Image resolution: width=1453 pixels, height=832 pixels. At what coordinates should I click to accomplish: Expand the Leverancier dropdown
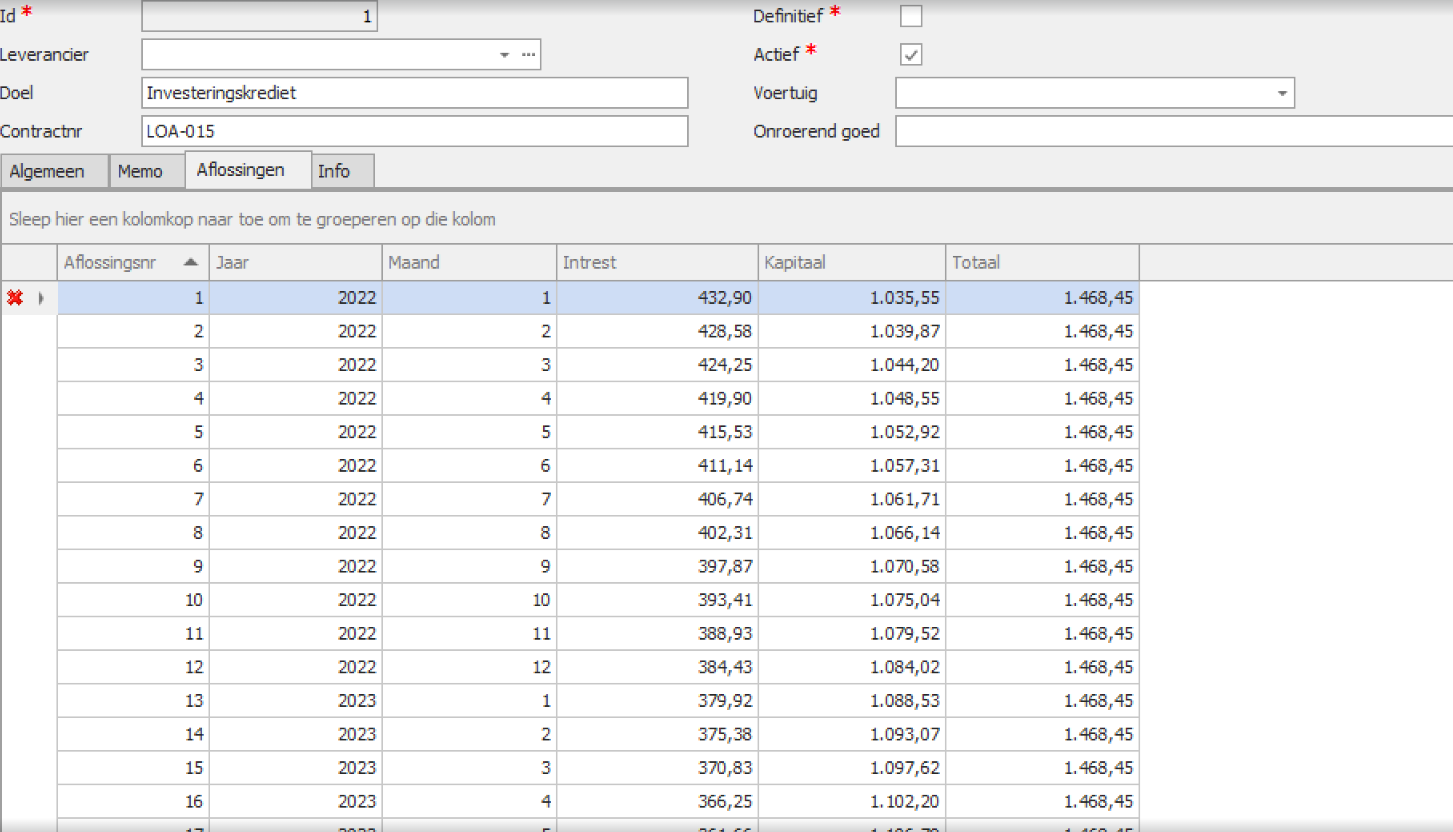tap(505, 55)
